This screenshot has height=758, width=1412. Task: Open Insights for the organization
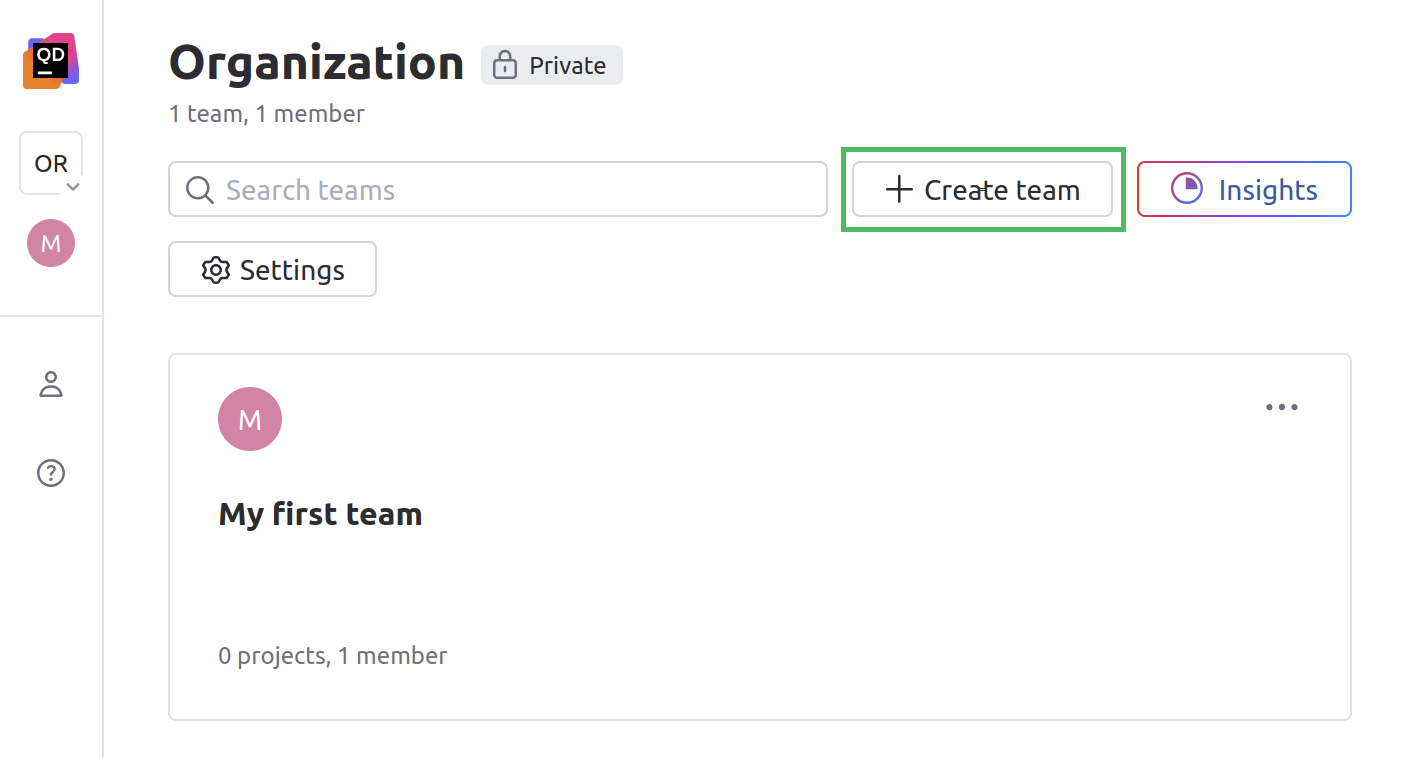[1244, 189]
